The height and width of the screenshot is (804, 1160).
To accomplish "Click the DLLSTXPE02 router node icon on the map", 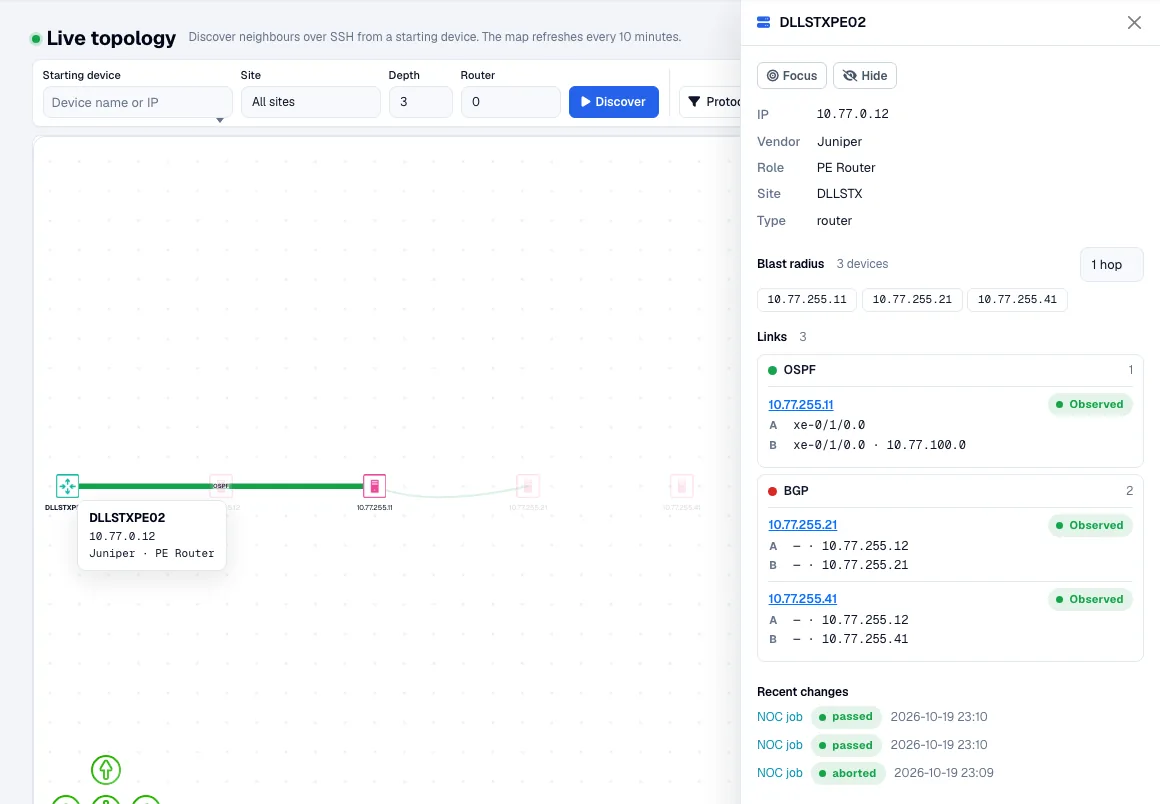I will pos(67,486).
